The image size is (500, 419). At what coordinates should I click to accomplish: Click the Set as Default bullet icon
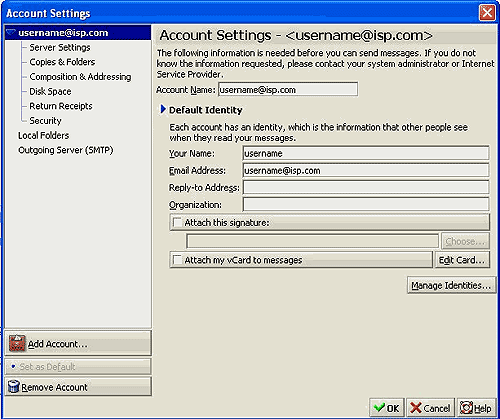(x=13, y=367)
